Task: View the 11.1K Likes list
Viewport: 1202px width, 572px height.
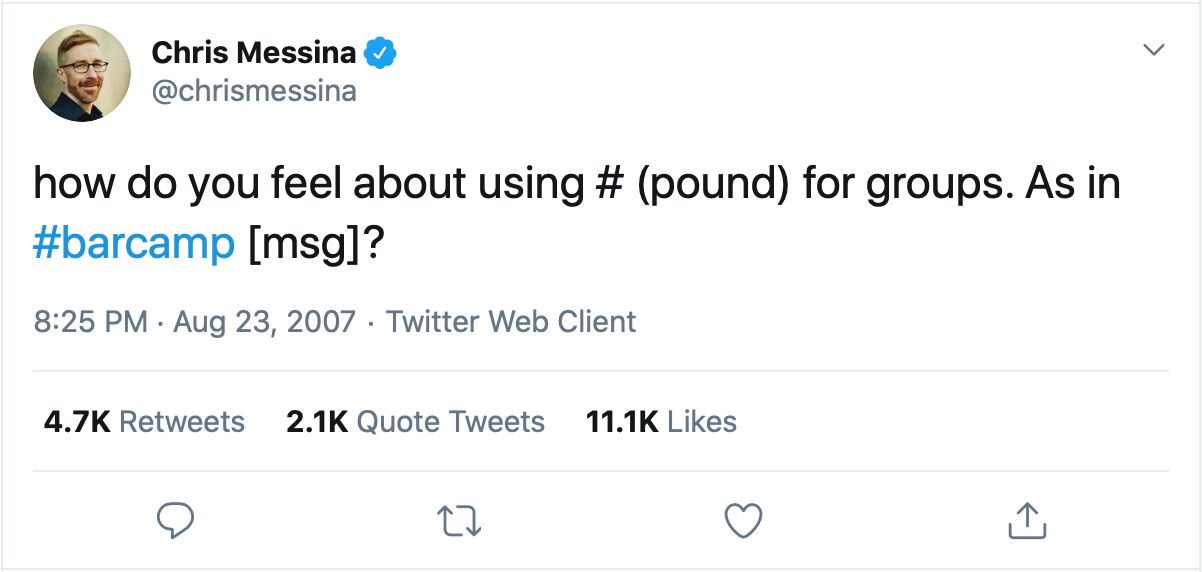Action: coord(661,422)
